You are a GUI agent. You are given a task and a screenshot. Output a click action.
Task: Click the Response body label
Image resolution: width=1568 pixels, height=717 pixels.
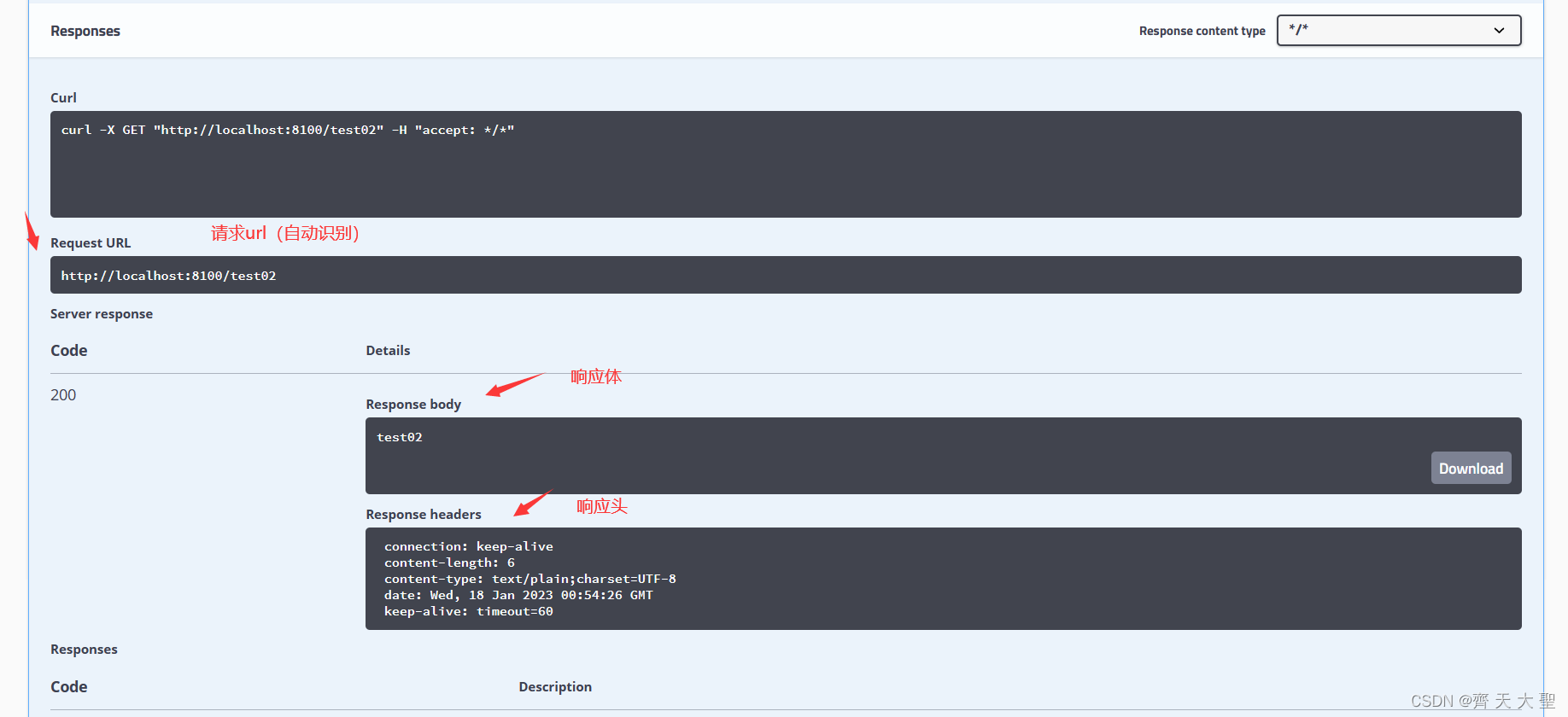[x=413, y=404]
